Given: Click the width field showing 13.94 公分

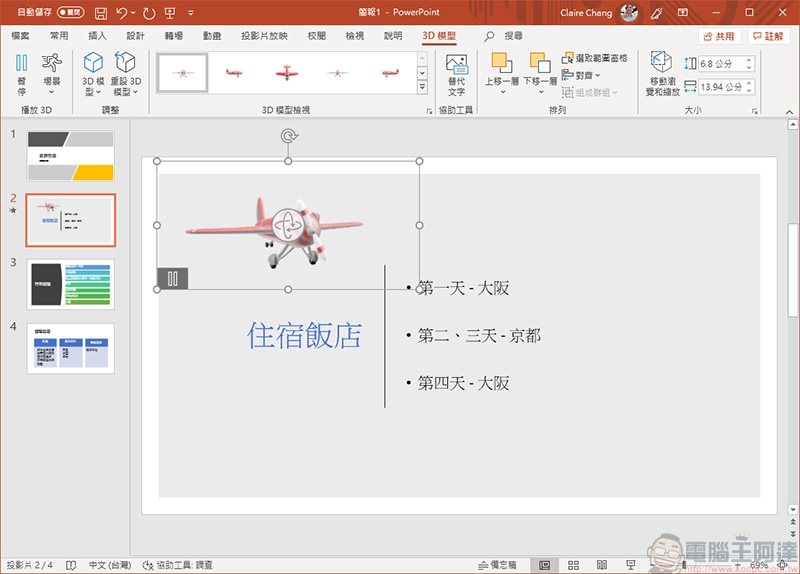Looking at the screenshot, I should 721,87.
